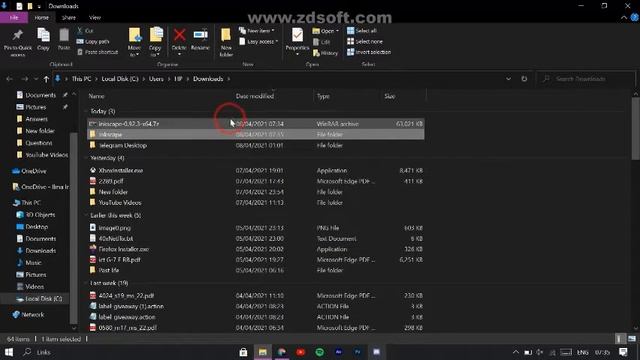
Task: Click Invert selection in ribbon
Action: click(369, 52)
